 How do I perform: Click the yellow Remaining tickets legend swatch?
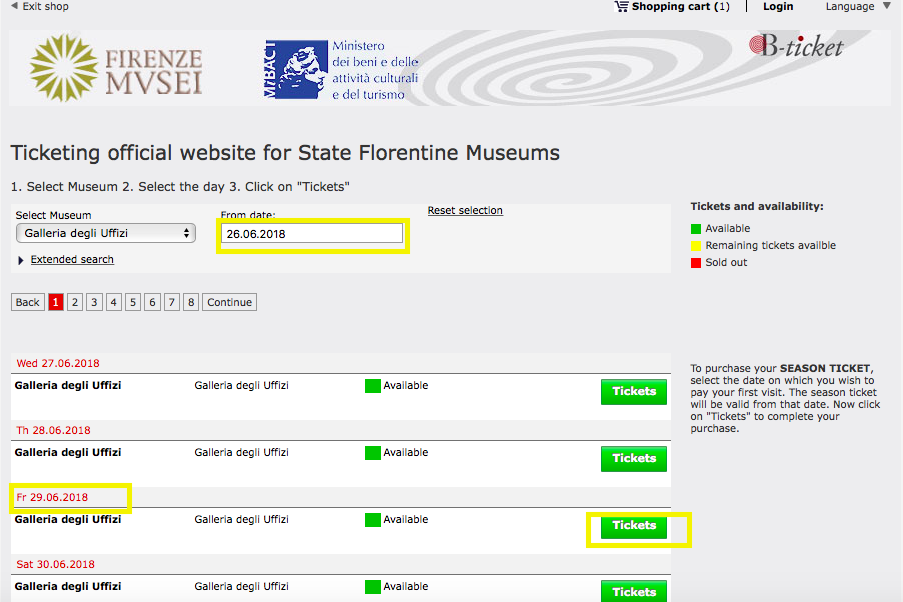[696, 246]
